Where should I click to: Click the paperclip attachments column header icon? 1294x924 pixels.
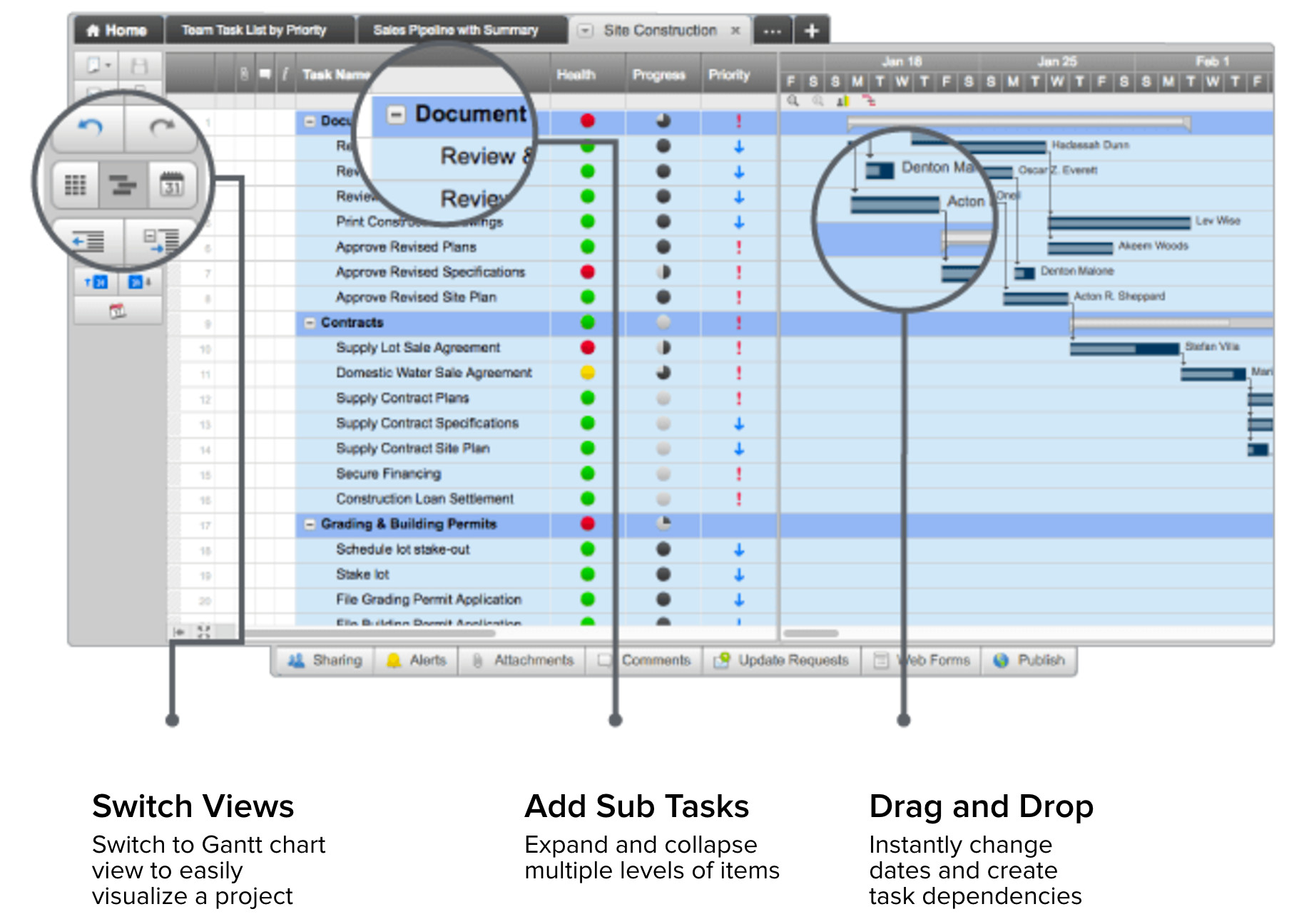pyautogui.click(x=244, y=74)
